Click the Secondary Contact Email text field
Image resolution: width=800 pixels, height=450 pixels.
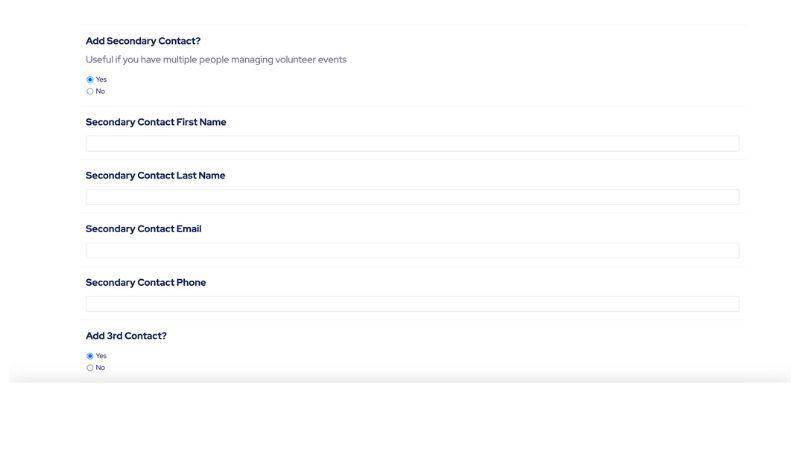412,251
